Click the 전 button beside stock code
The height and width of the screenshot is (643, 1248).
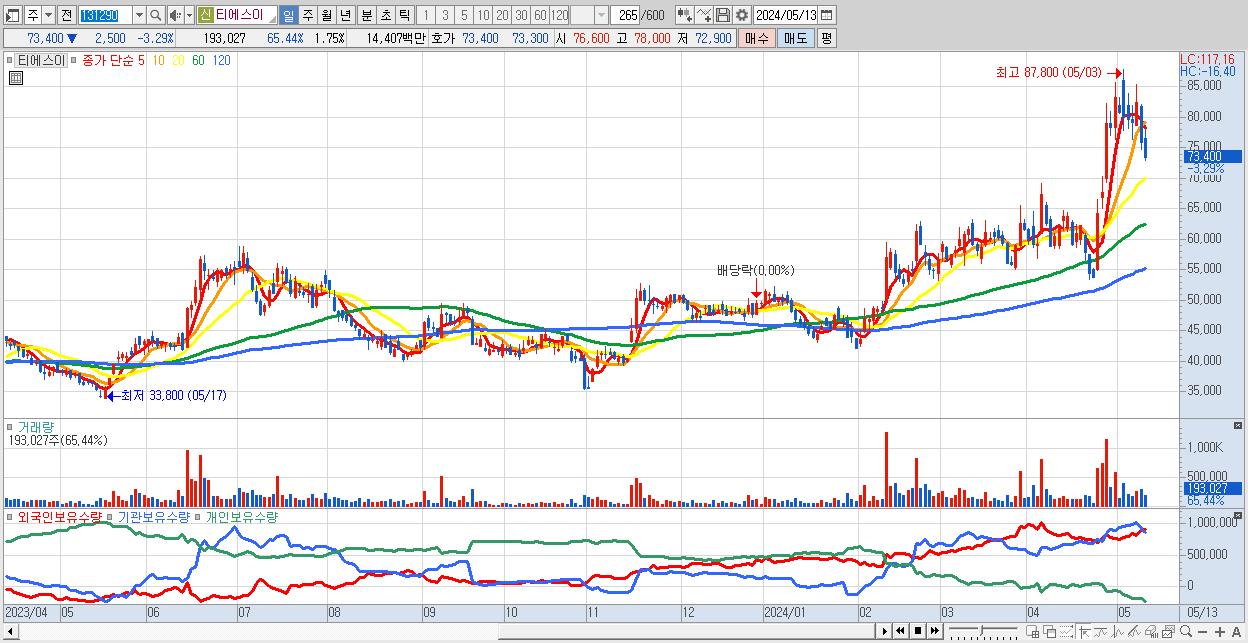[x=65, y=15]
